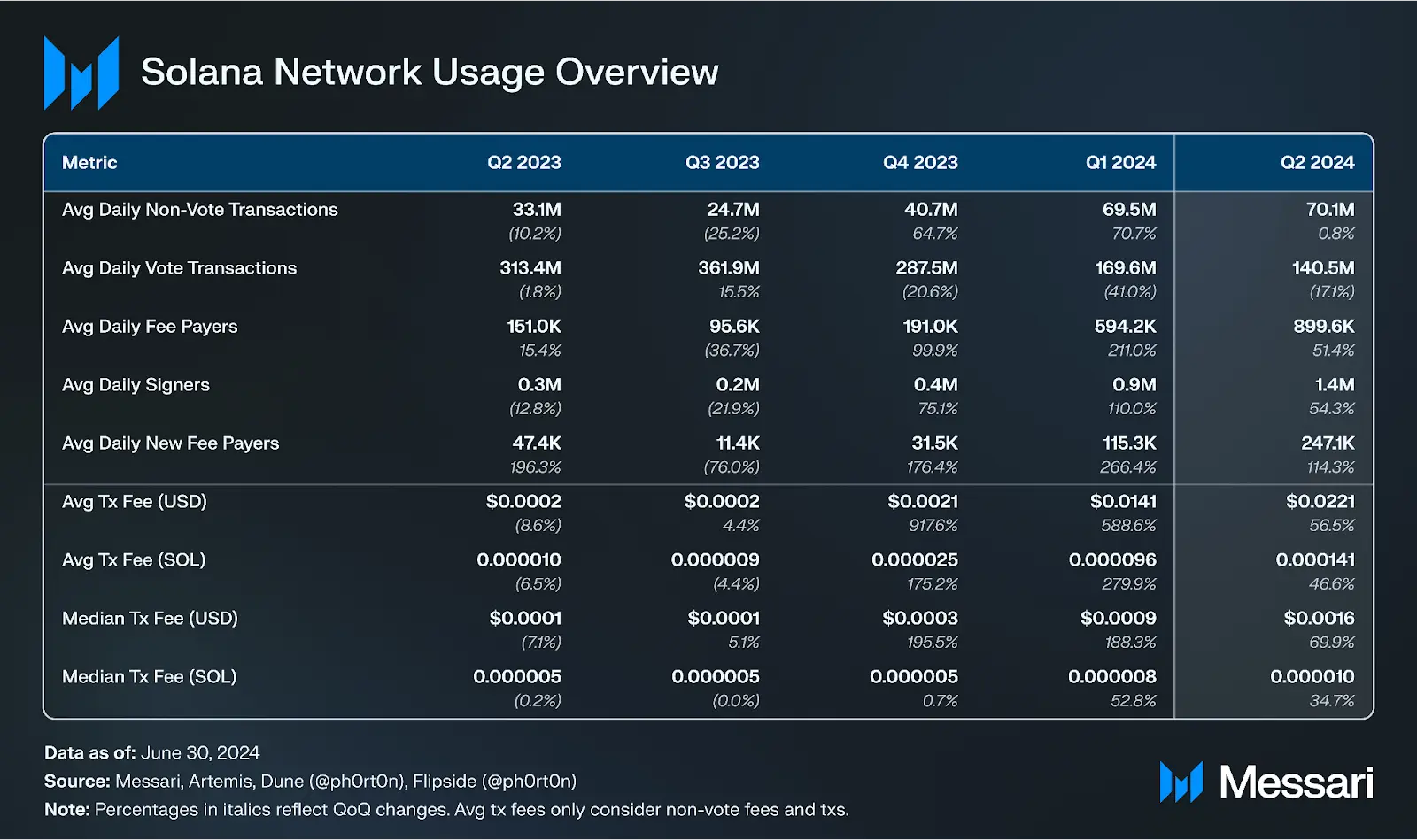Screen dimensions: 1417x840
Task: Click the Median Tx Fee (SOL) row label
Action: tap(150, 677)
